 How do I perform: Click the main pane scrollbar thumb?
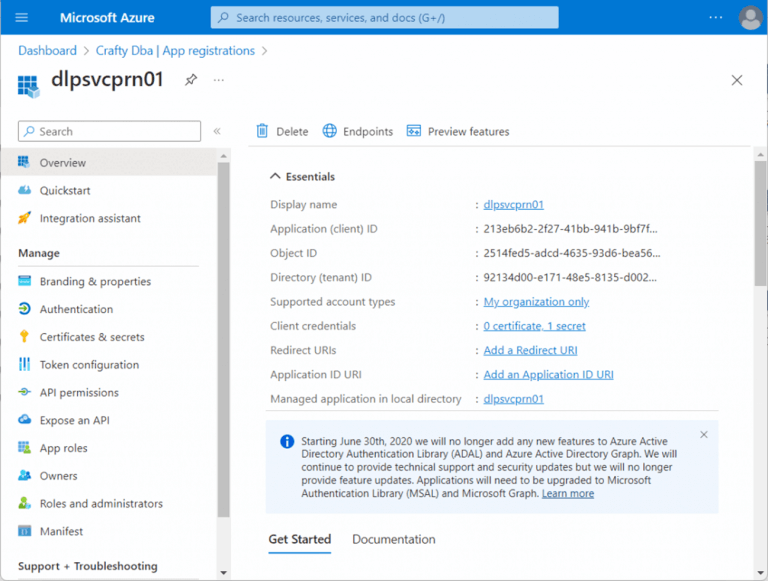pyautogui.click(x=760, y=223)
